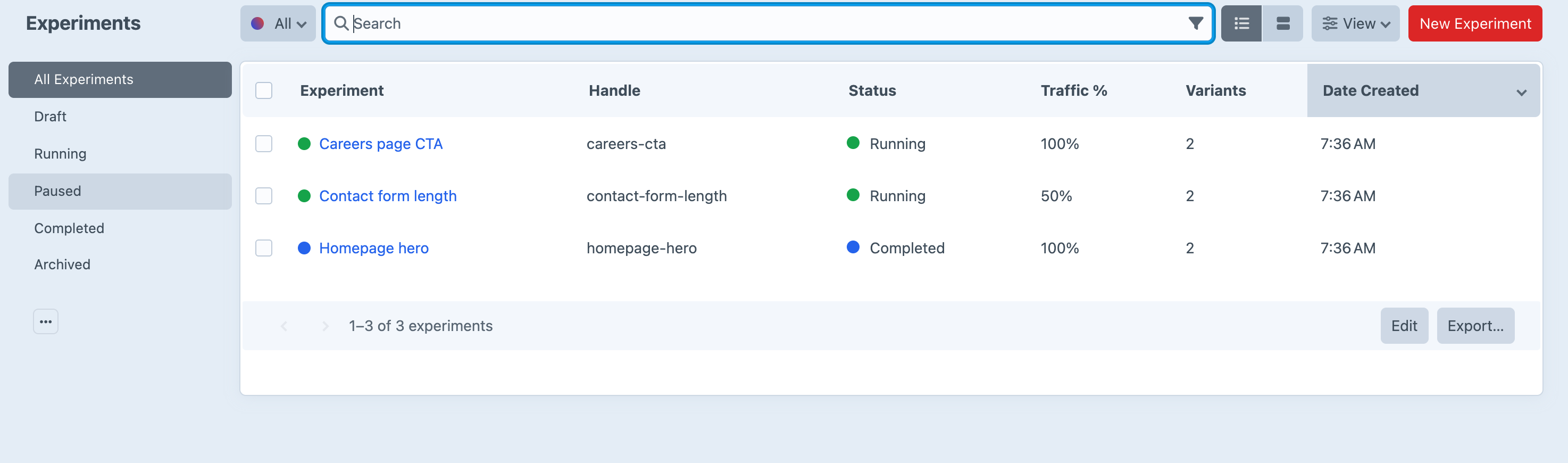Sort by the Date Created column

coord(1423,90)
